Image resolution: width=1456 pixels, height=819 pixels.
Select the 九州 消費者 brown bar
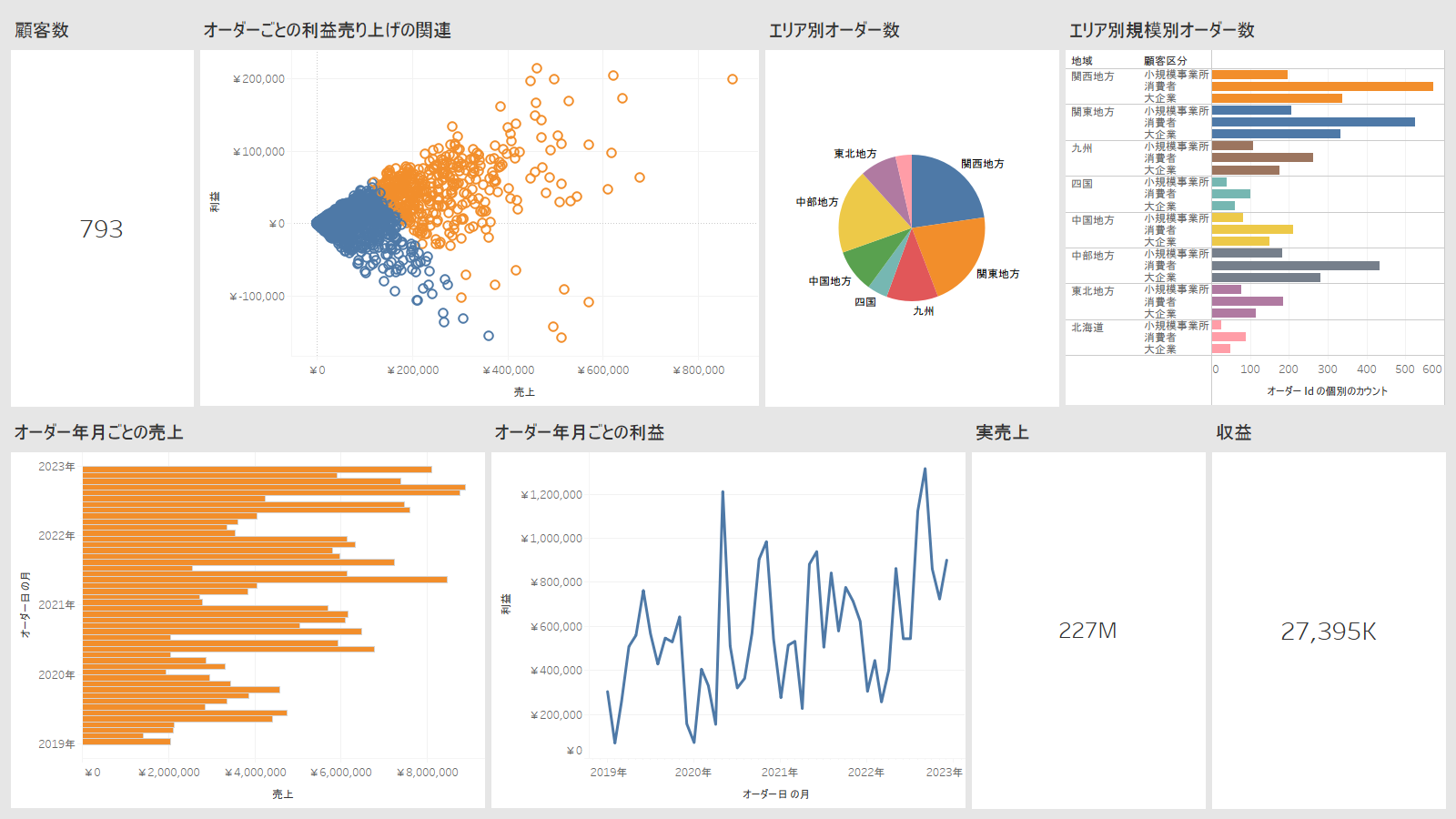(x=1261, y=157)
